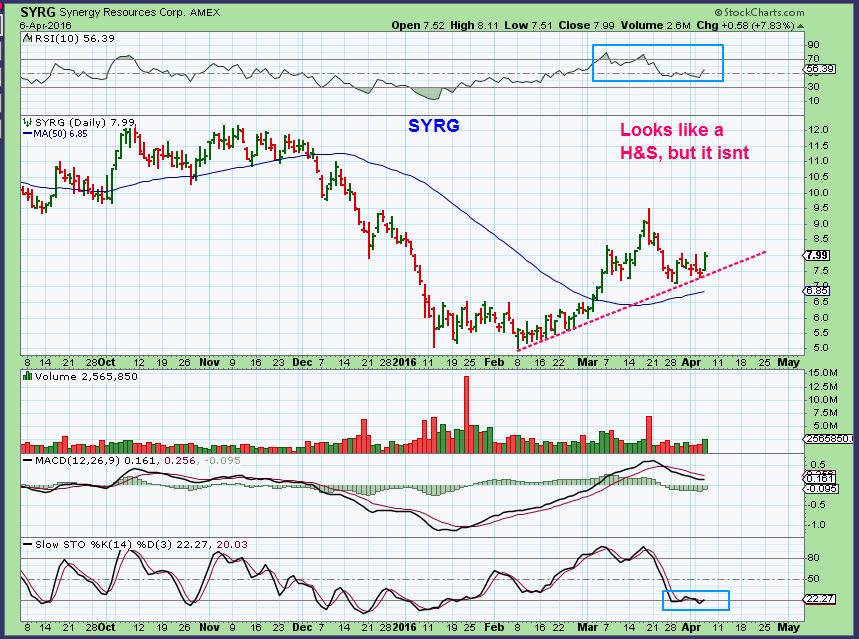This screenshot has width=859, height=639.
Task: Click the 6.85 moving average axis tag
Action: (817, 291)
